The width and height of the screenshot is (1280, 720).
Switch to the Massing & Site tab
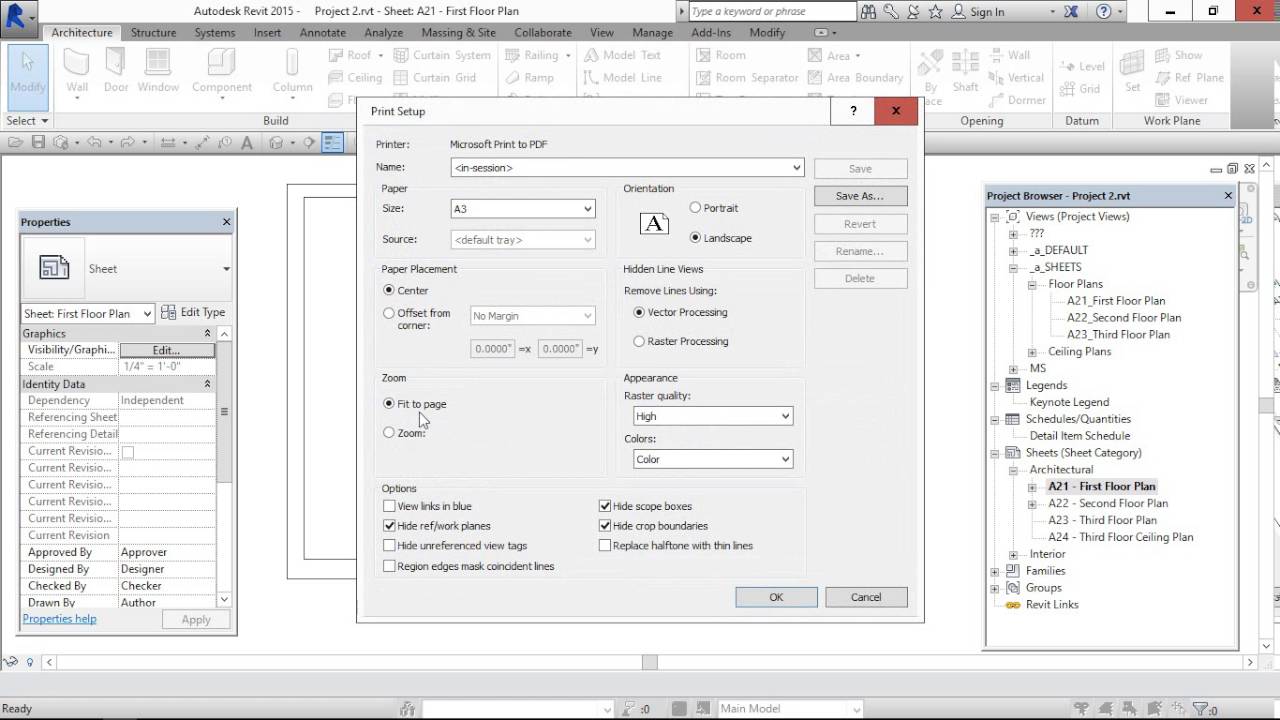click(x=458, y=32)
